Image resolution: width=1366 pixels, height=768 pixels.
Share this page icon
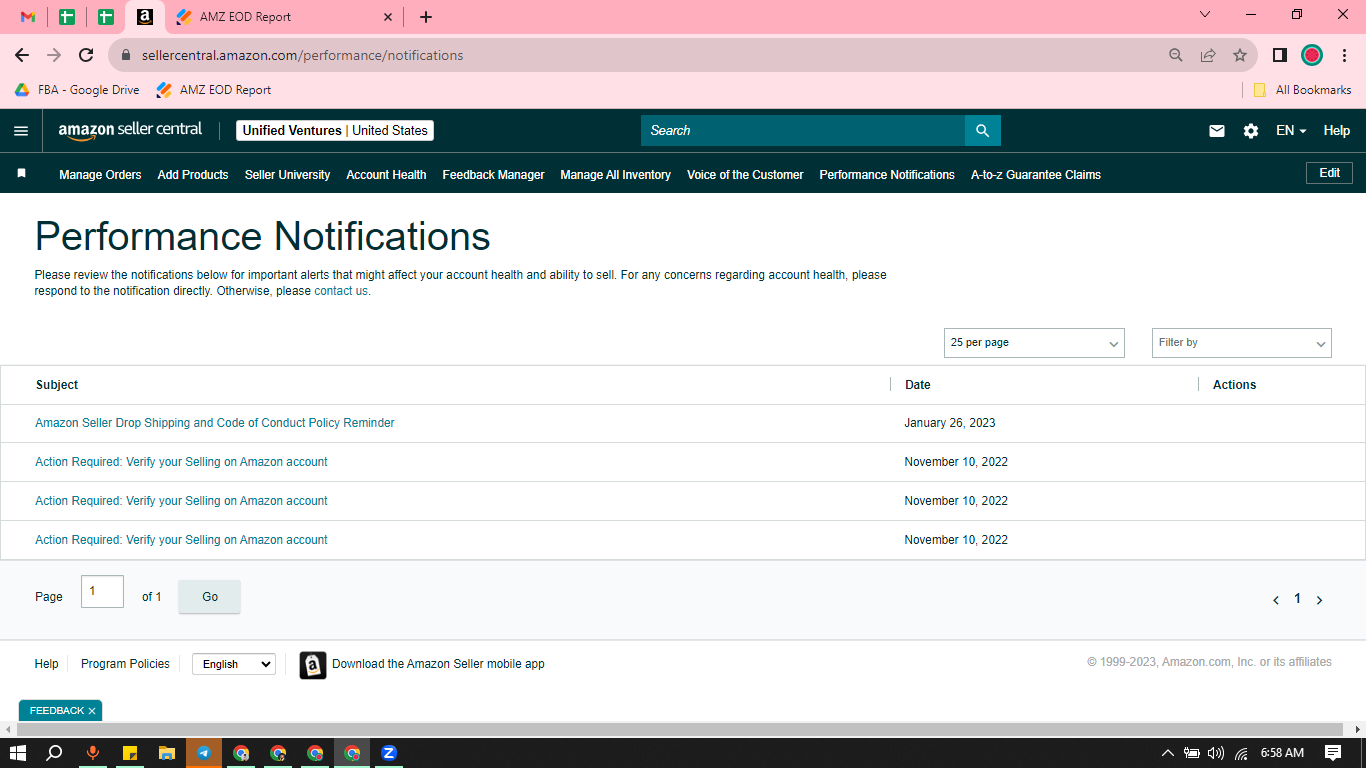click(x=1208, y=55)
